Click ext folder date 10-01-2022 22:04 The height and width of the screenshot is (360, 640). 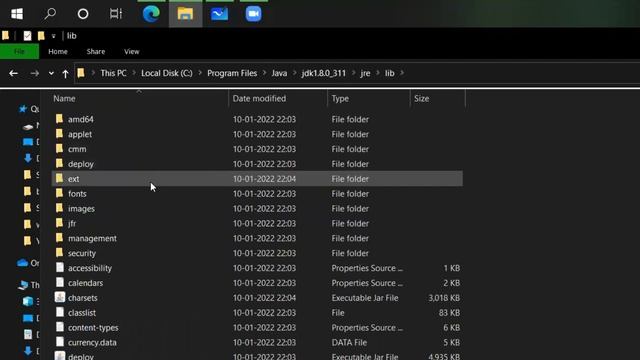(264, 179)
